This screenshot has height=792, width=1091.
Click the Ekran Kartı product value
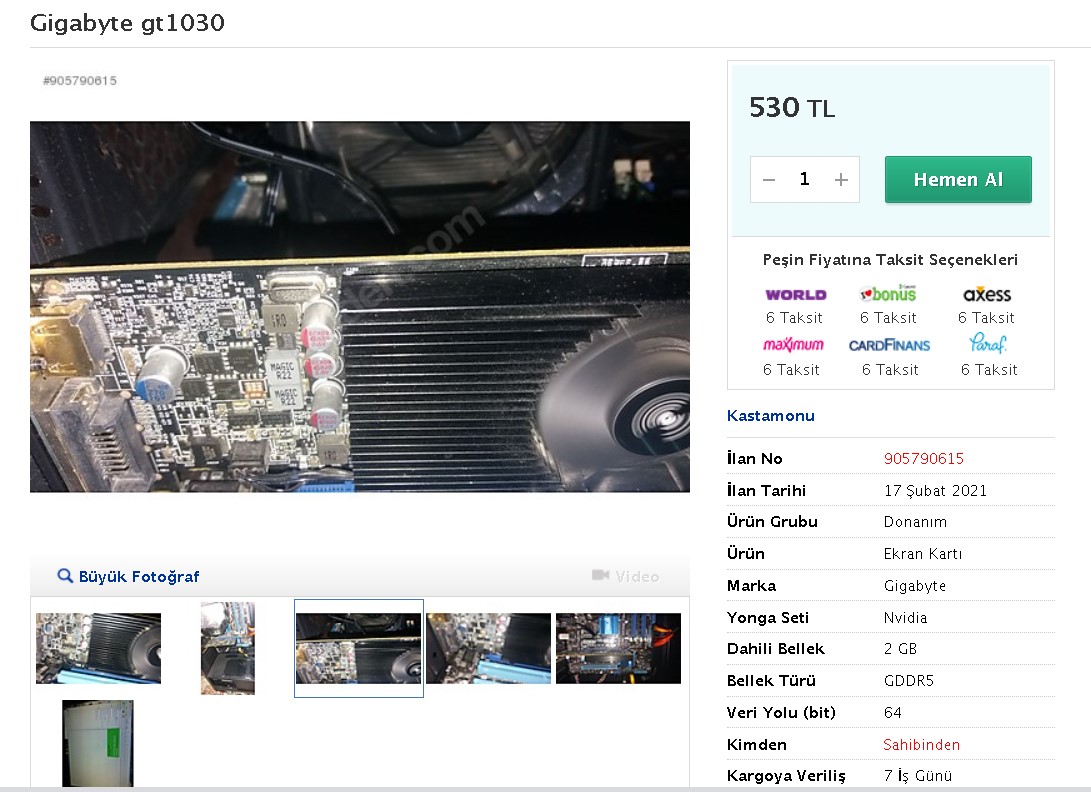(x=923, y=554)
